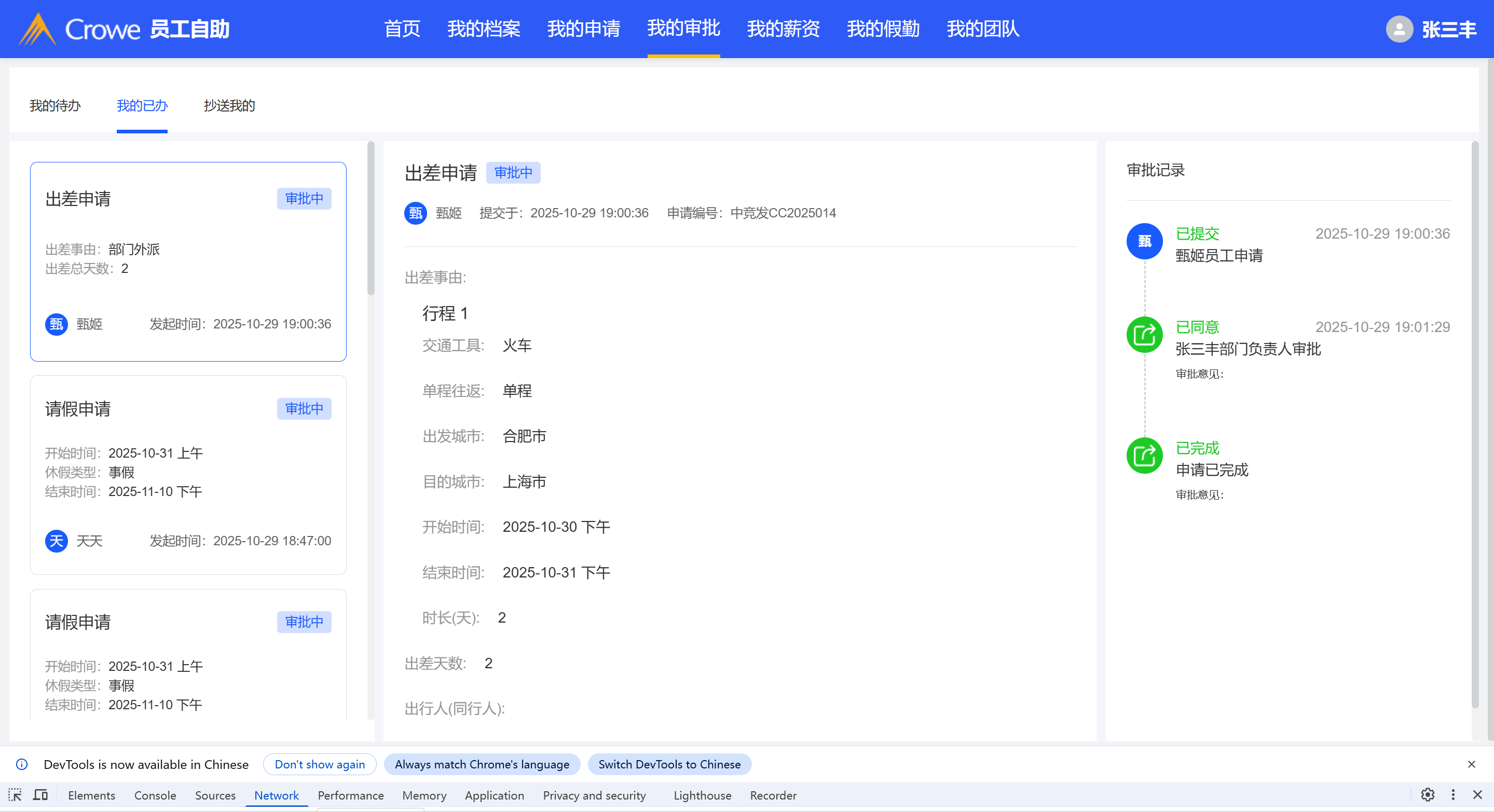The width and height of the screenshot is (1494, 812).
Task: Click the green 已完成 completion status icon
Action: click(1144, 456)
